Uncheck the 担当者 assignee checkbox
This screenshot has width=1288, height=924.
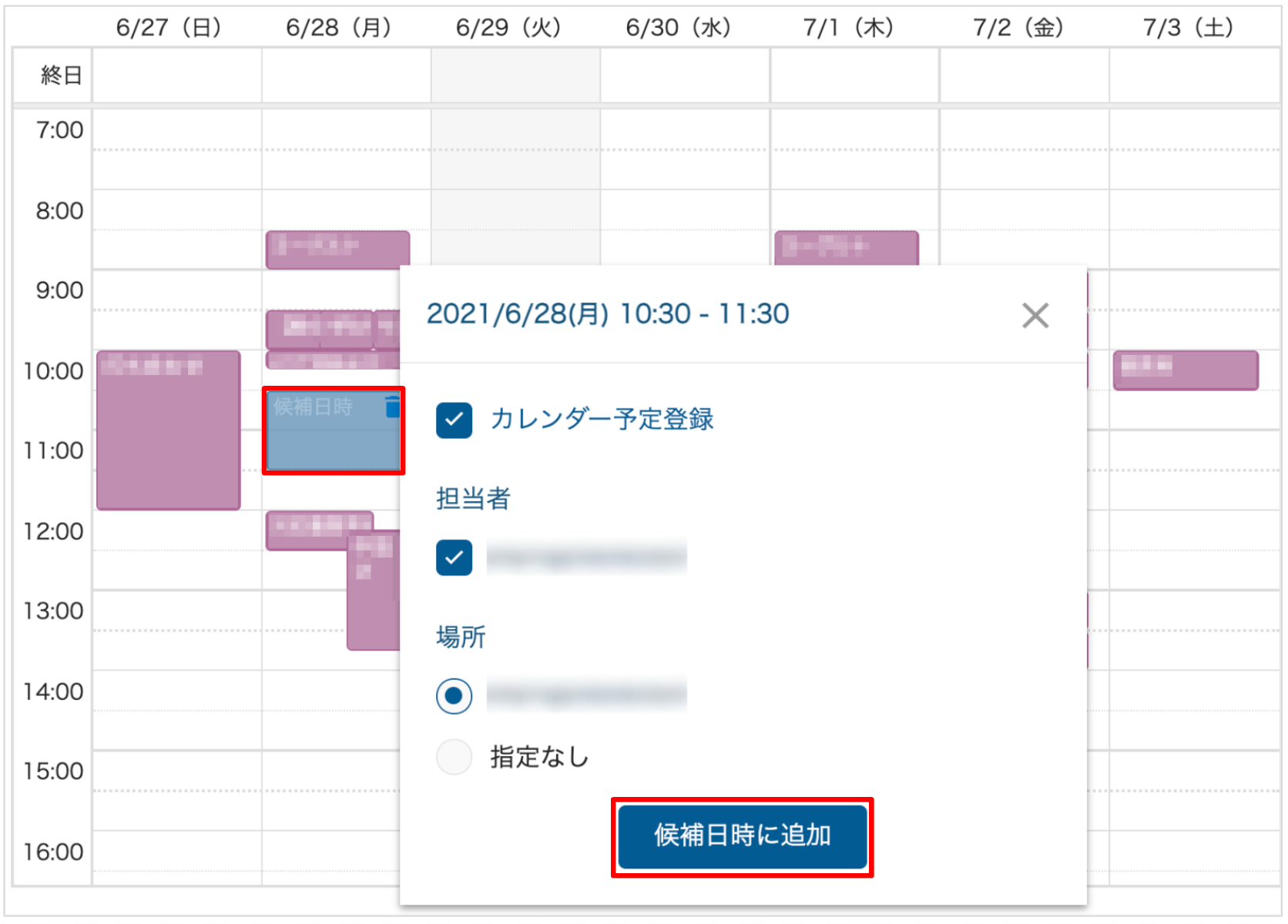pos(454,558)
